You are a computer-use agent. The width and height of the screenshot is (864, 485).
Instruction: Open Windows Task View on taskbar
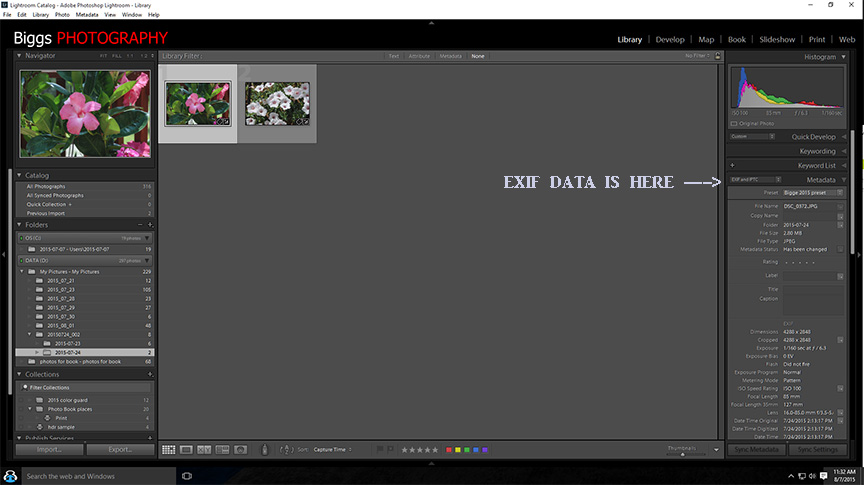click(x=187, y=476)
